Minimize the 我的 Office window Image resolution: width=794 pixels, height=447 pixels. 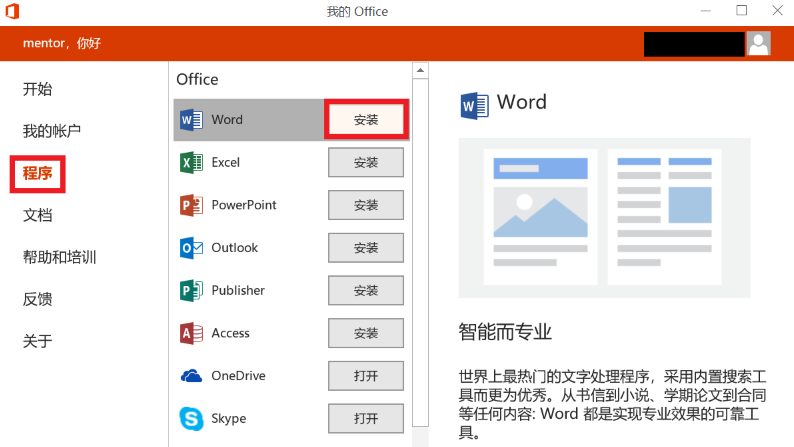point(705,11)
